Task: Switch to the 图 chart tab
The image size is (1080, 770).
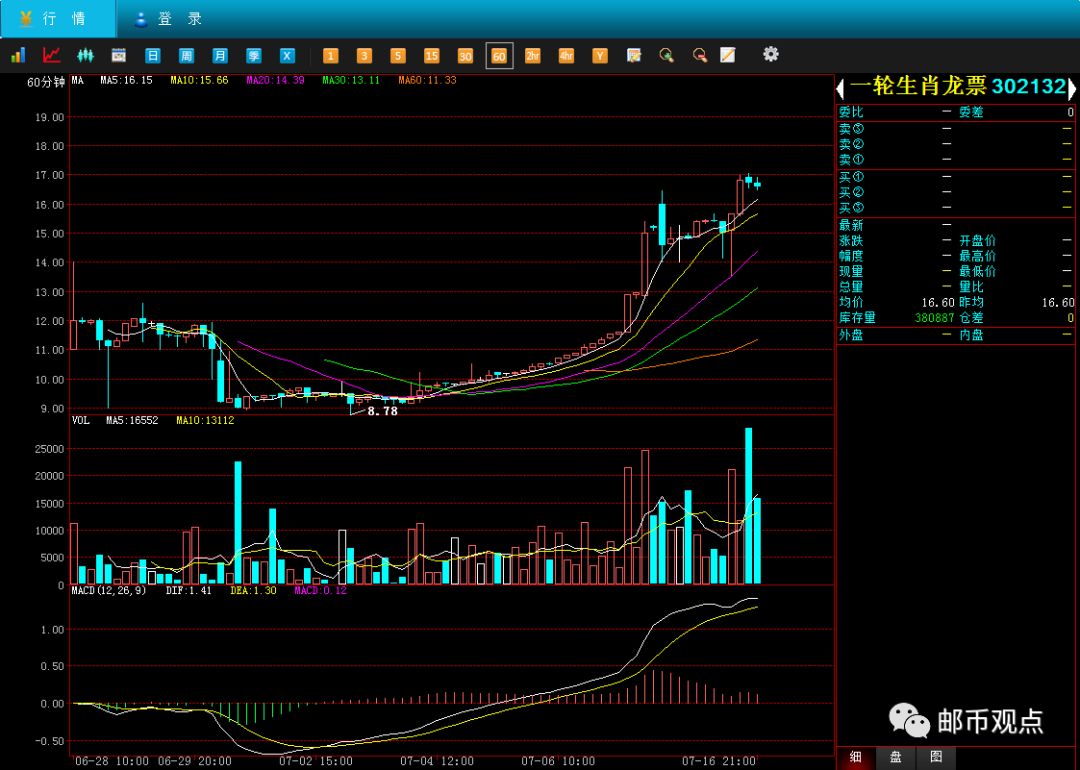Action: tap(935, 758)
